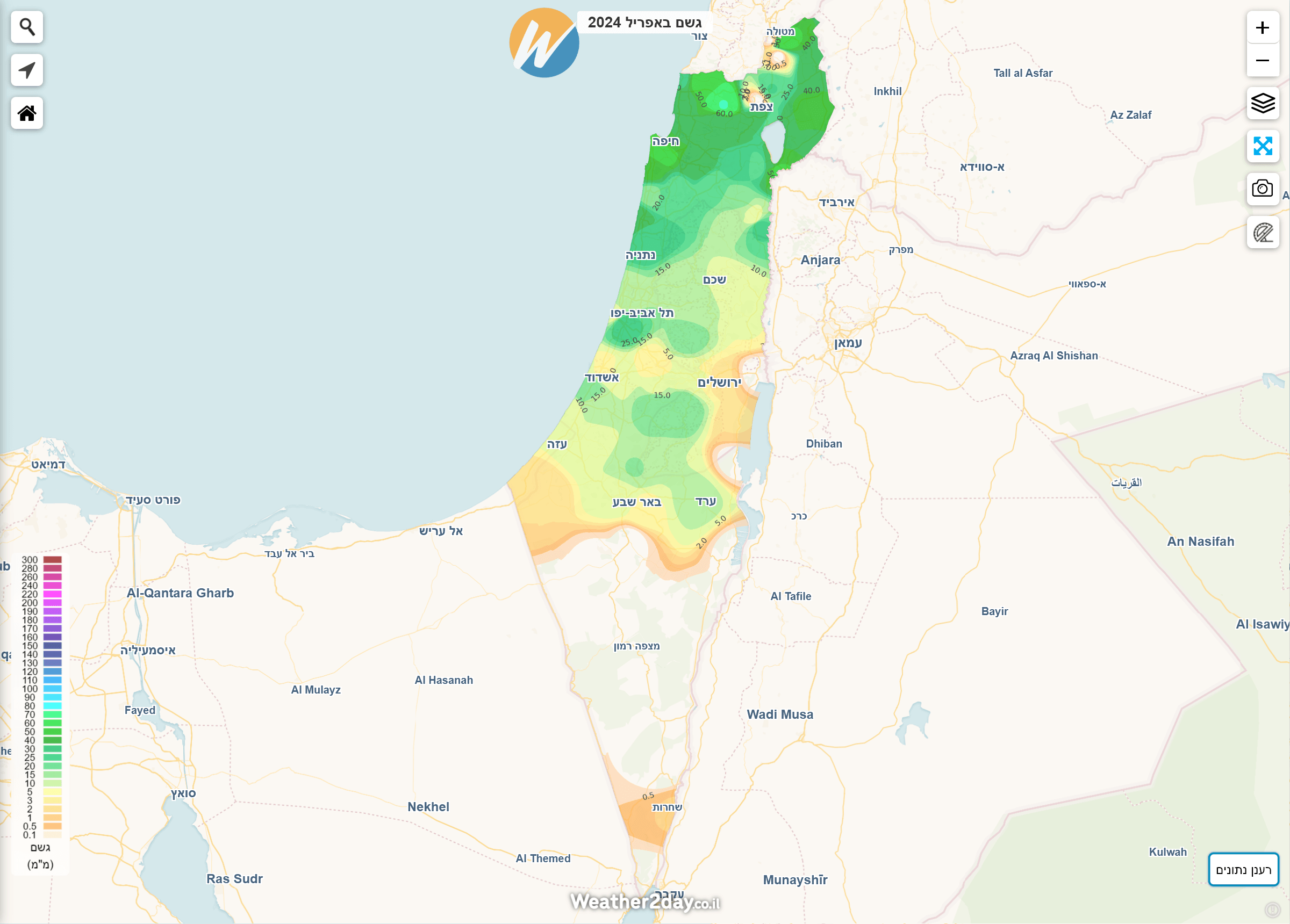Click the Ras Sudr label
This screenshot has height=924, width=1290.
tap(234, 878)
